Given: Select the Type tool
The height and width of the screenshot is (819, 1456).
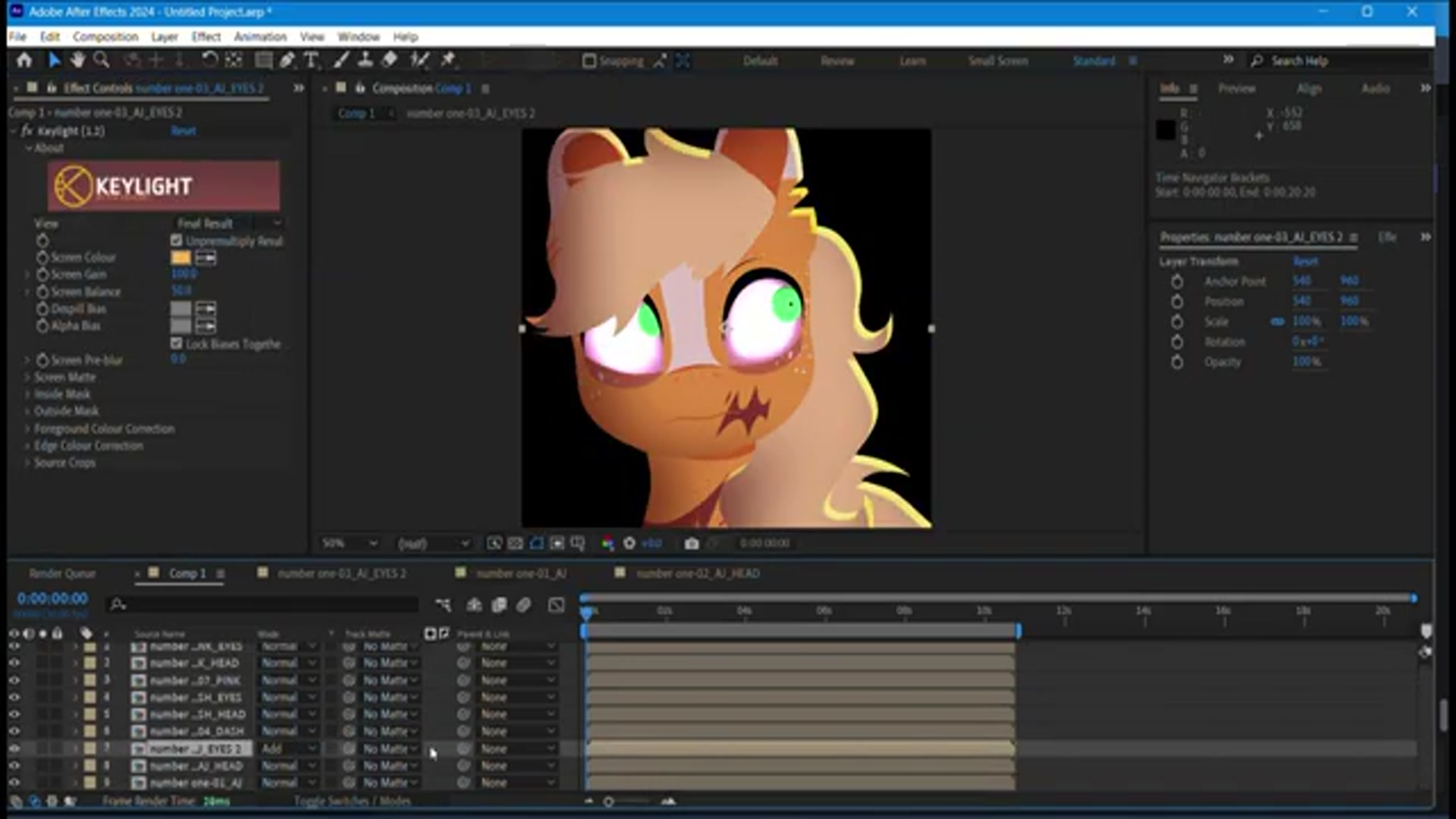Looking at the screenshot, I should (311, 61).
